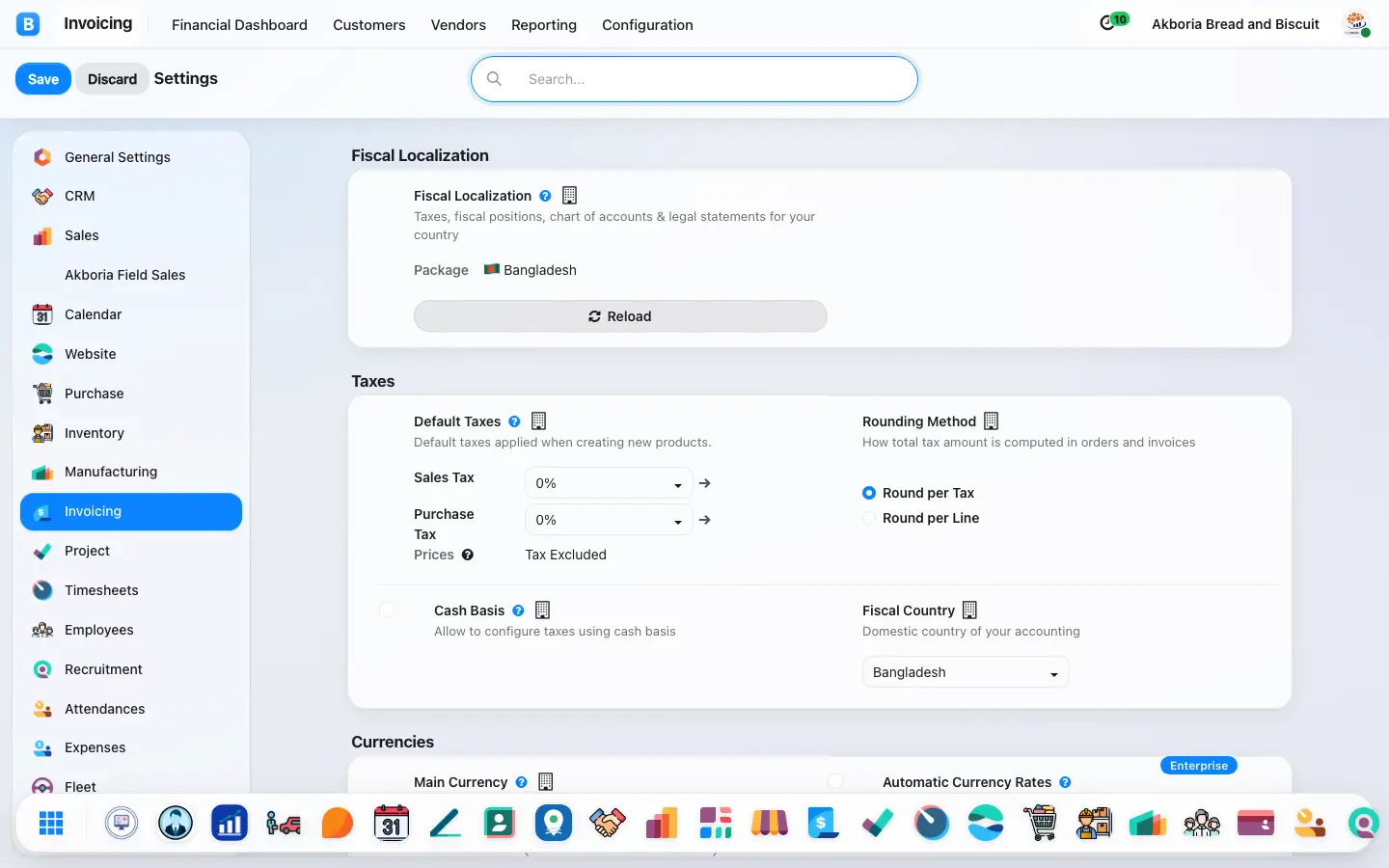Launch the shopping cart Purchase app in dock
Image resolution: width=1389 pixels, height=868 pixels.
click(1040, 824)
